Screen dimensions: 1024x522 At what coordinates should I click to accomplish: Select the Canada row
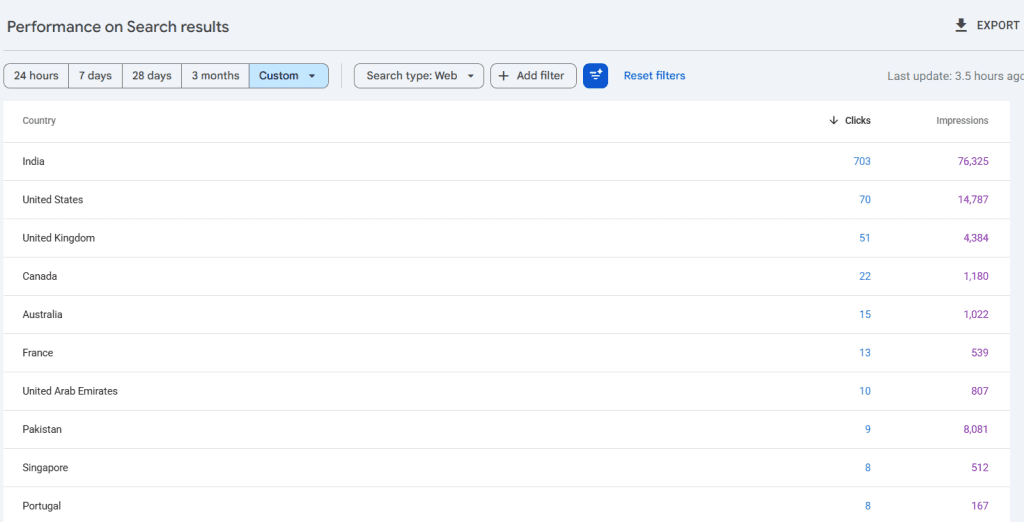click(x=507, y=276)
